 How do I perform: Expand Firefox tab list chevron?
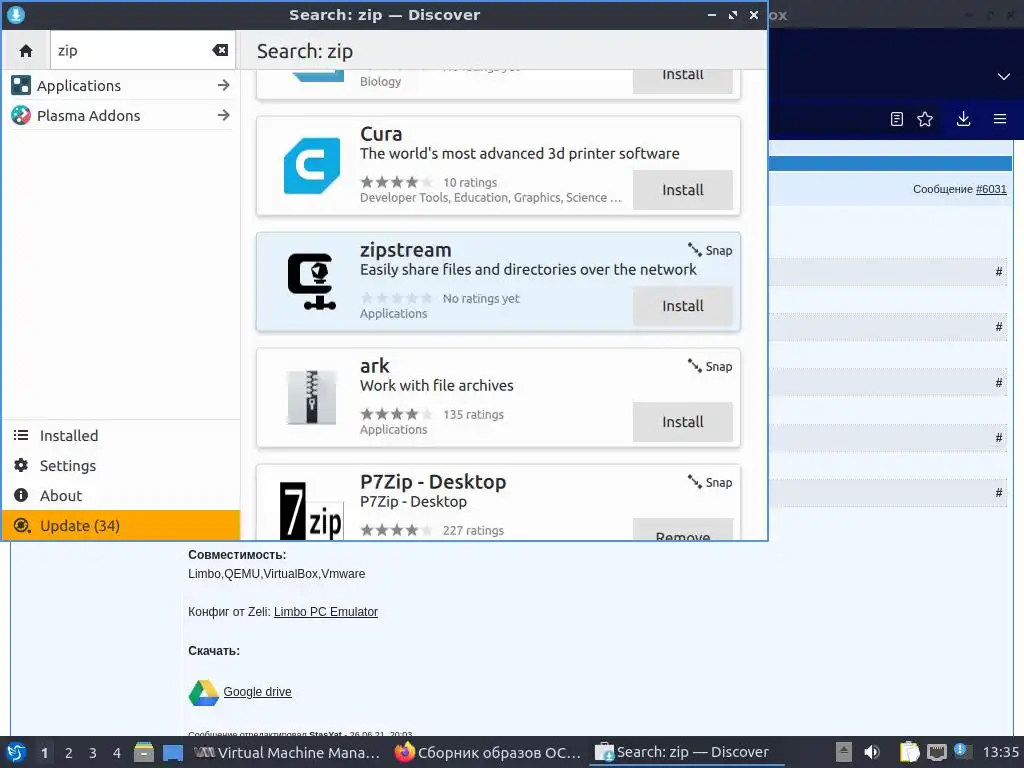pos(1004,76)
